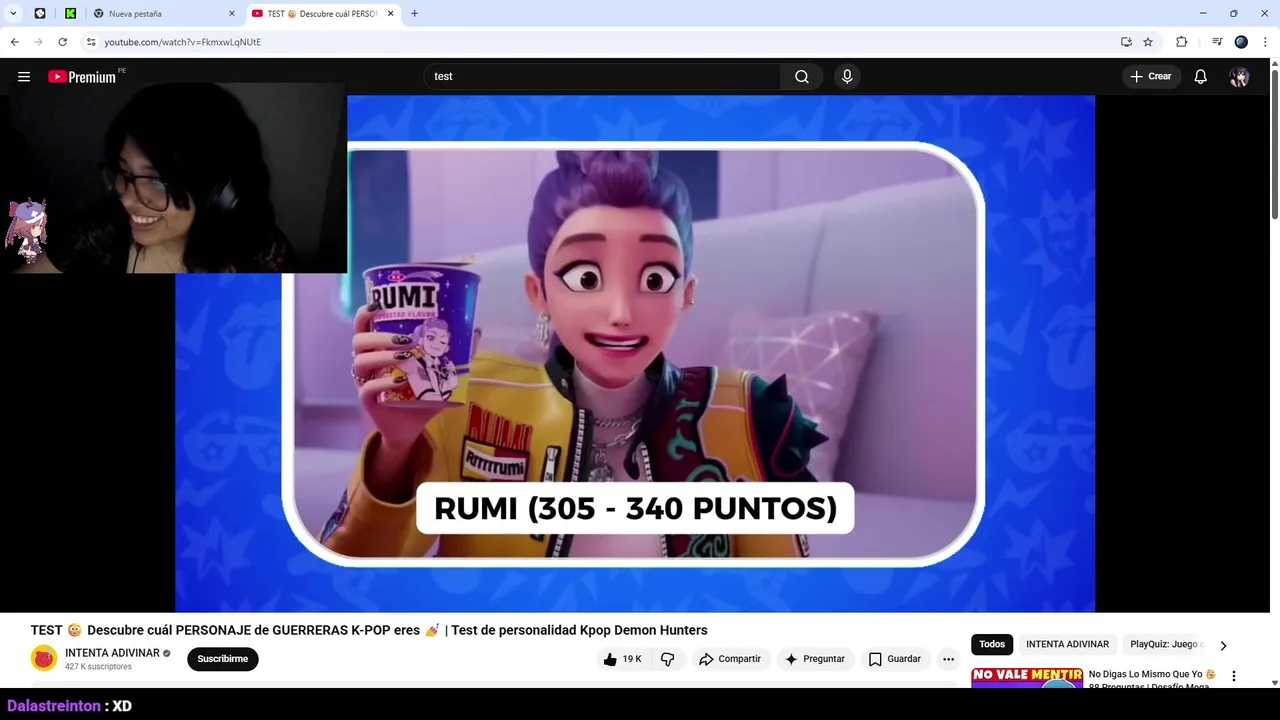Switch to the first pinned tab
Screen dimensions: 1280x720
coord(40,14)
